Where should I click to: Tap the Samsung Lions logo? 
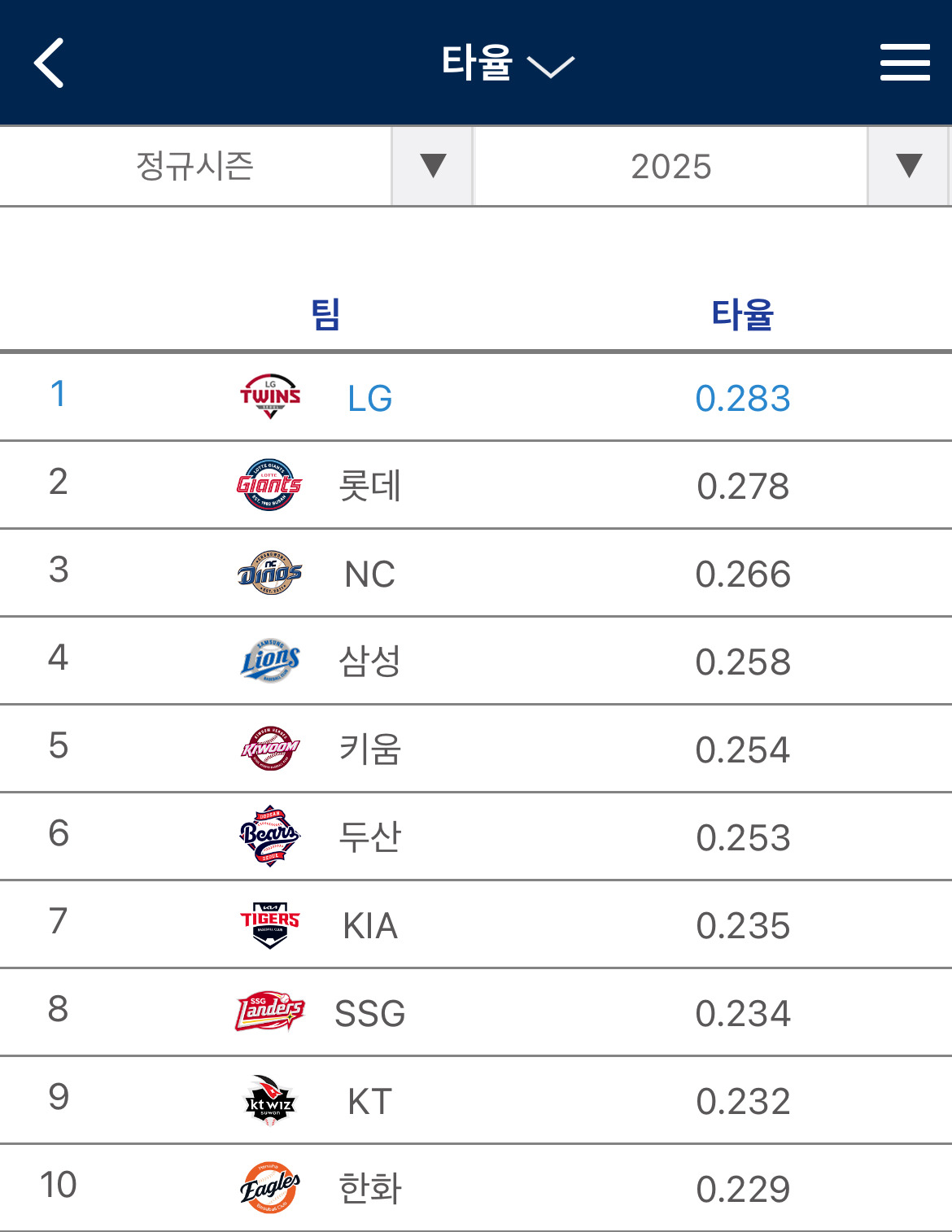(270, 661)
